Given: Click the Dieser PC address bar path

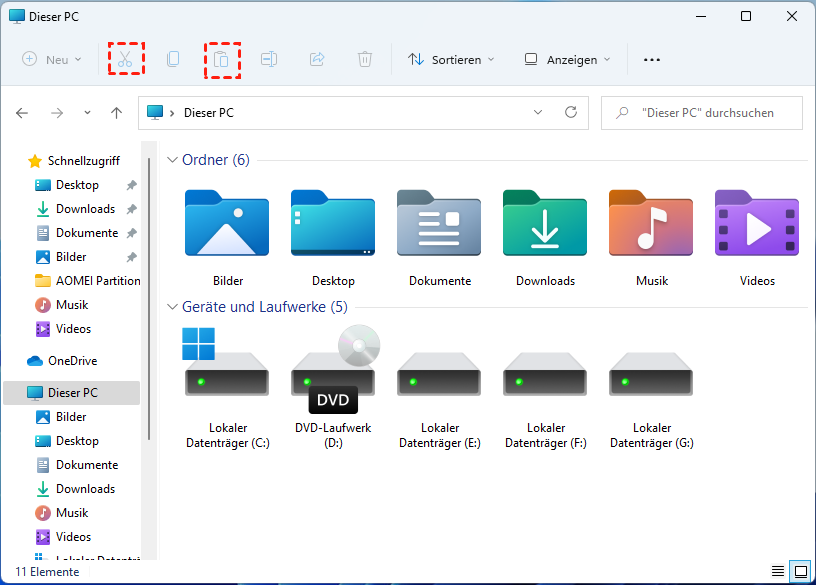Looking at the screenshot, I should (209, 113).
